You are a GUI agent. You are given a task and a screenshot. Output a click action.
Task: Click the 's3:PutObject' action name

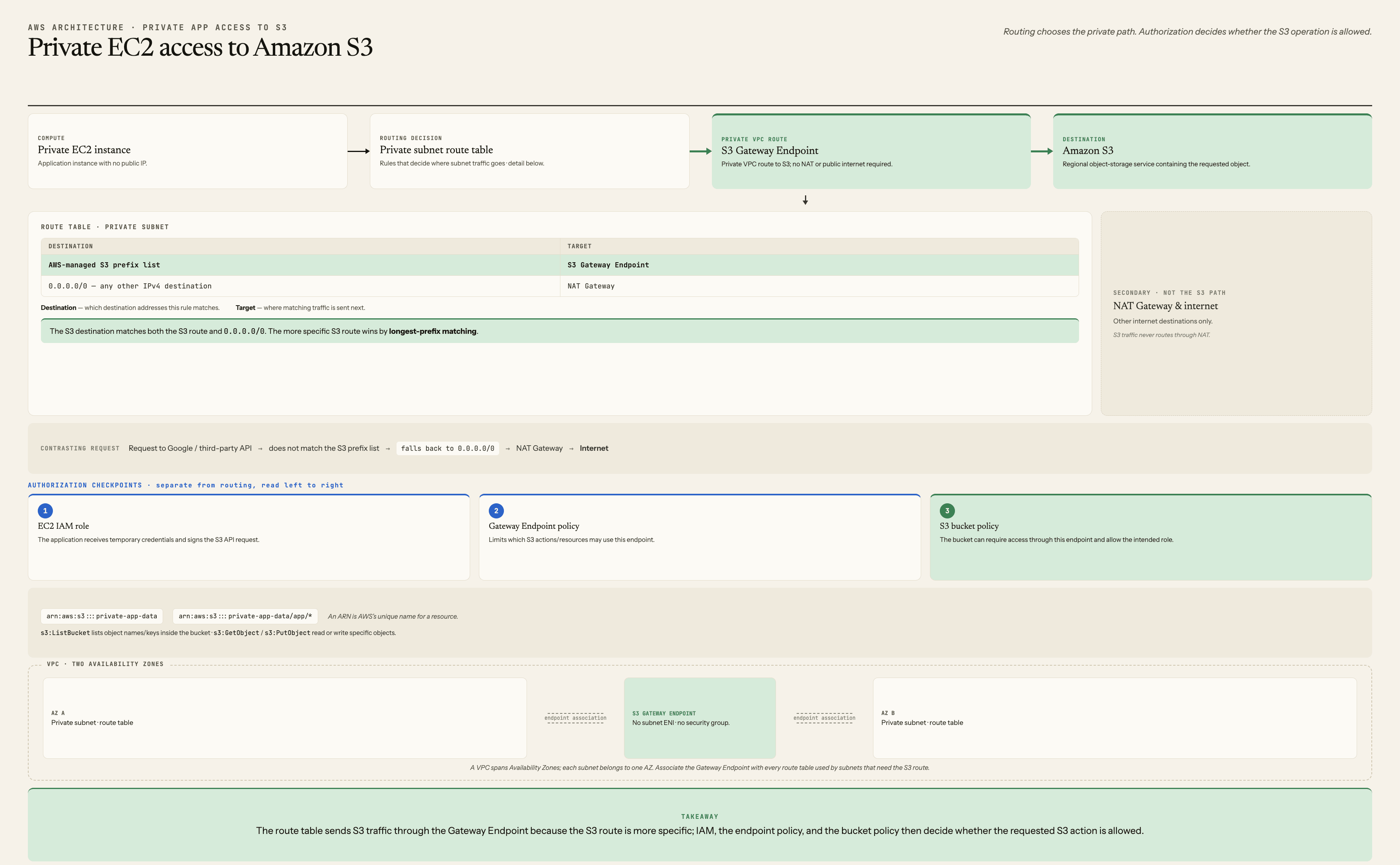(x=287, y=633)
